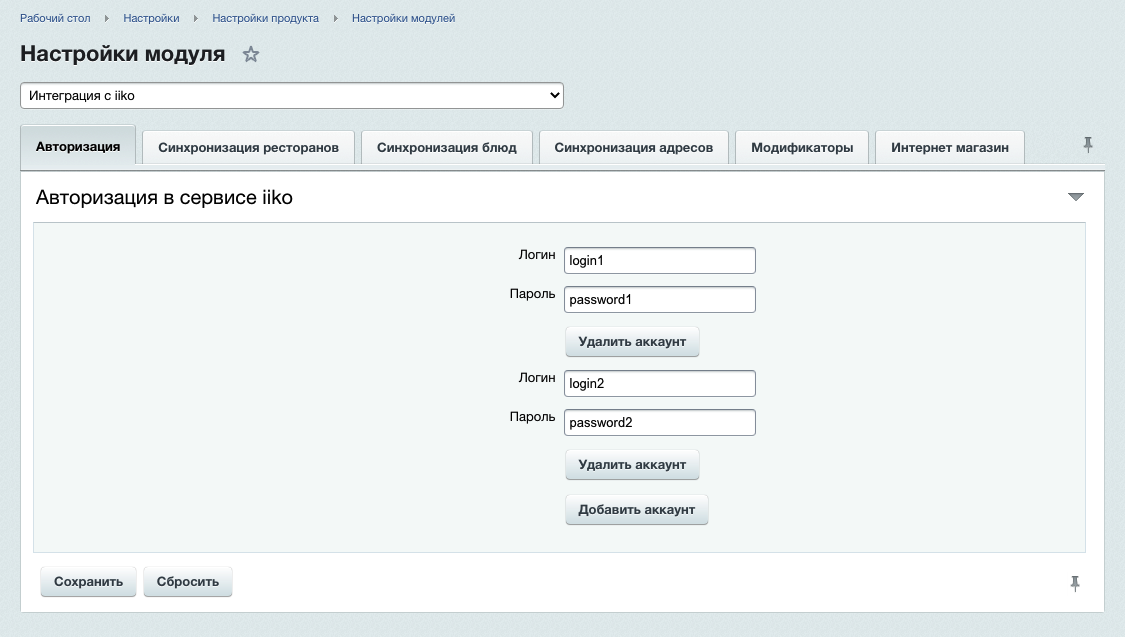Reset the form with the 'Сбросить' button
Image resolution: width=1125 pixels, height=637 pixels.
pos(187,581)
